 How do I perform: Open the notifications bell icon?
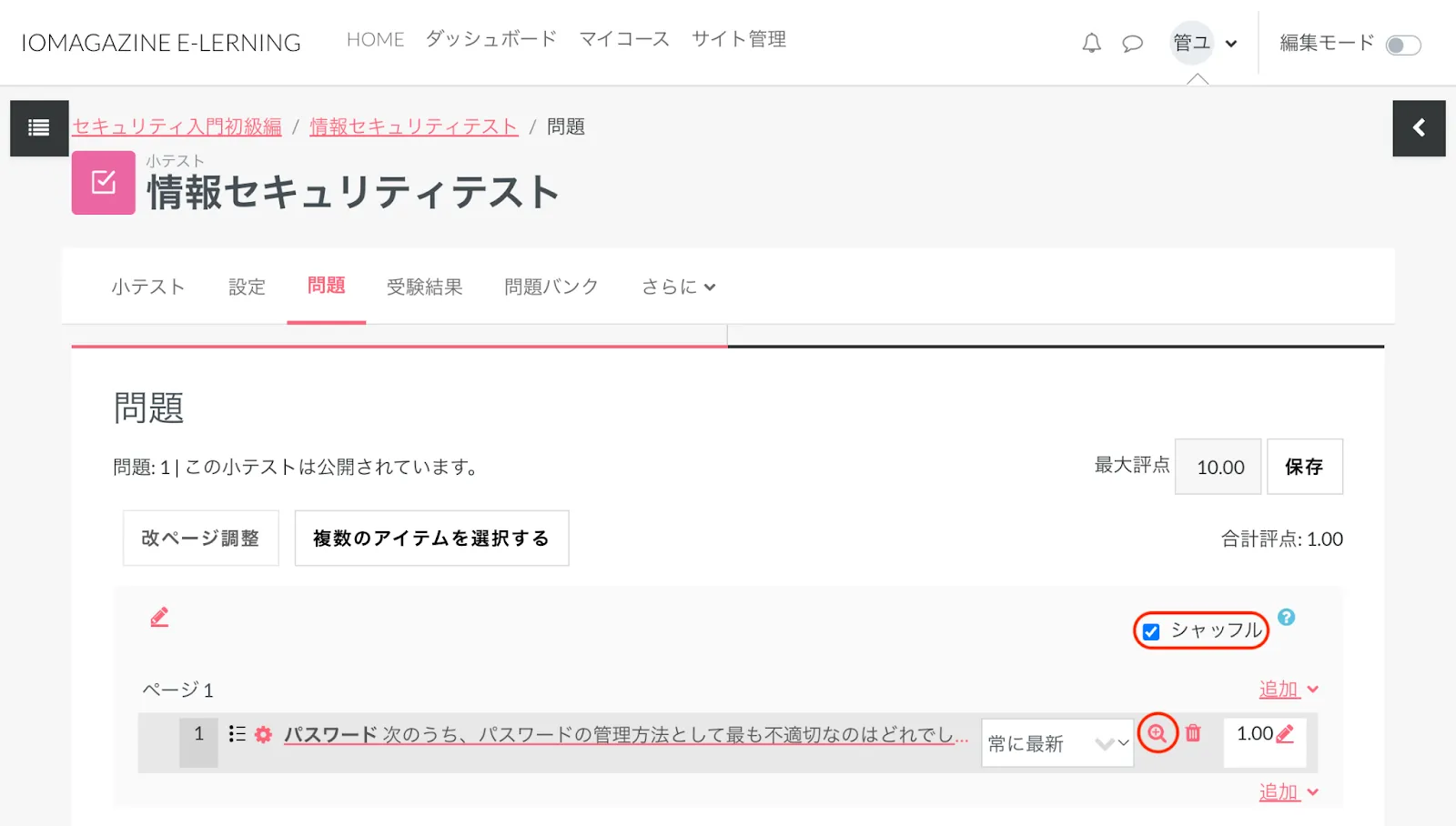1091,43
